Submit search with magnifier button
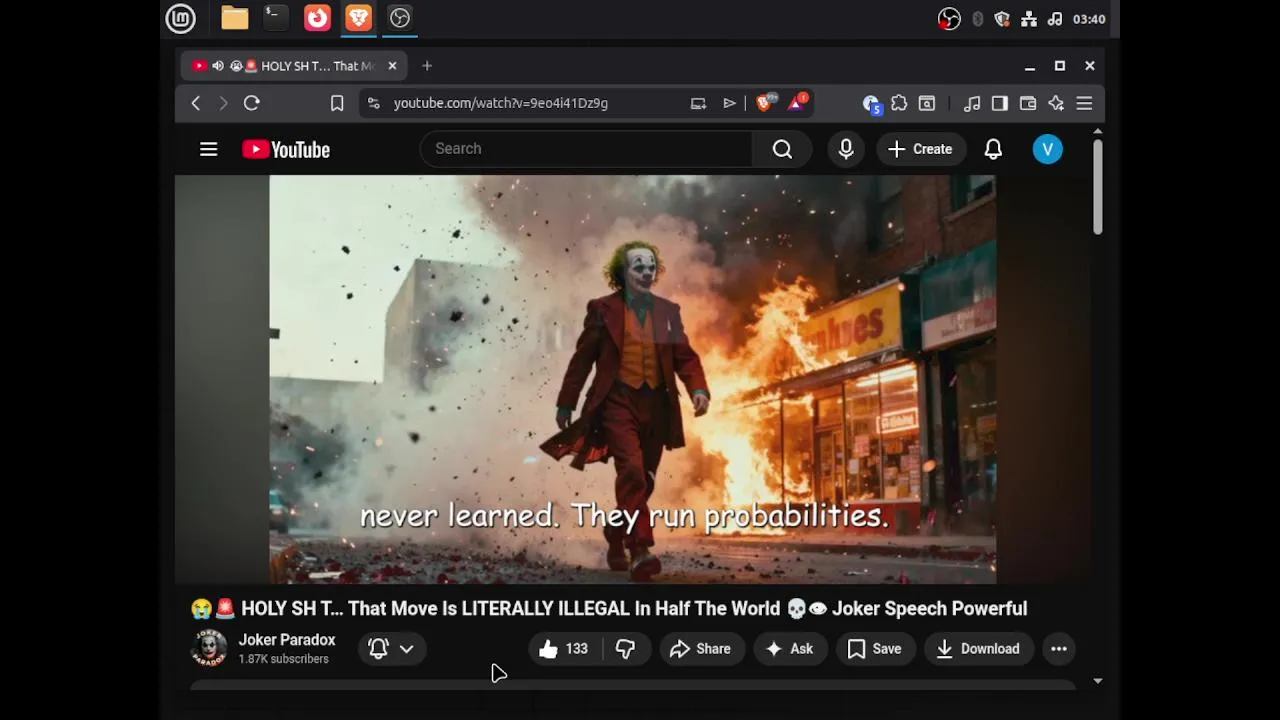The height and width of the screenshot is (720, 1280). pos(782,149)
